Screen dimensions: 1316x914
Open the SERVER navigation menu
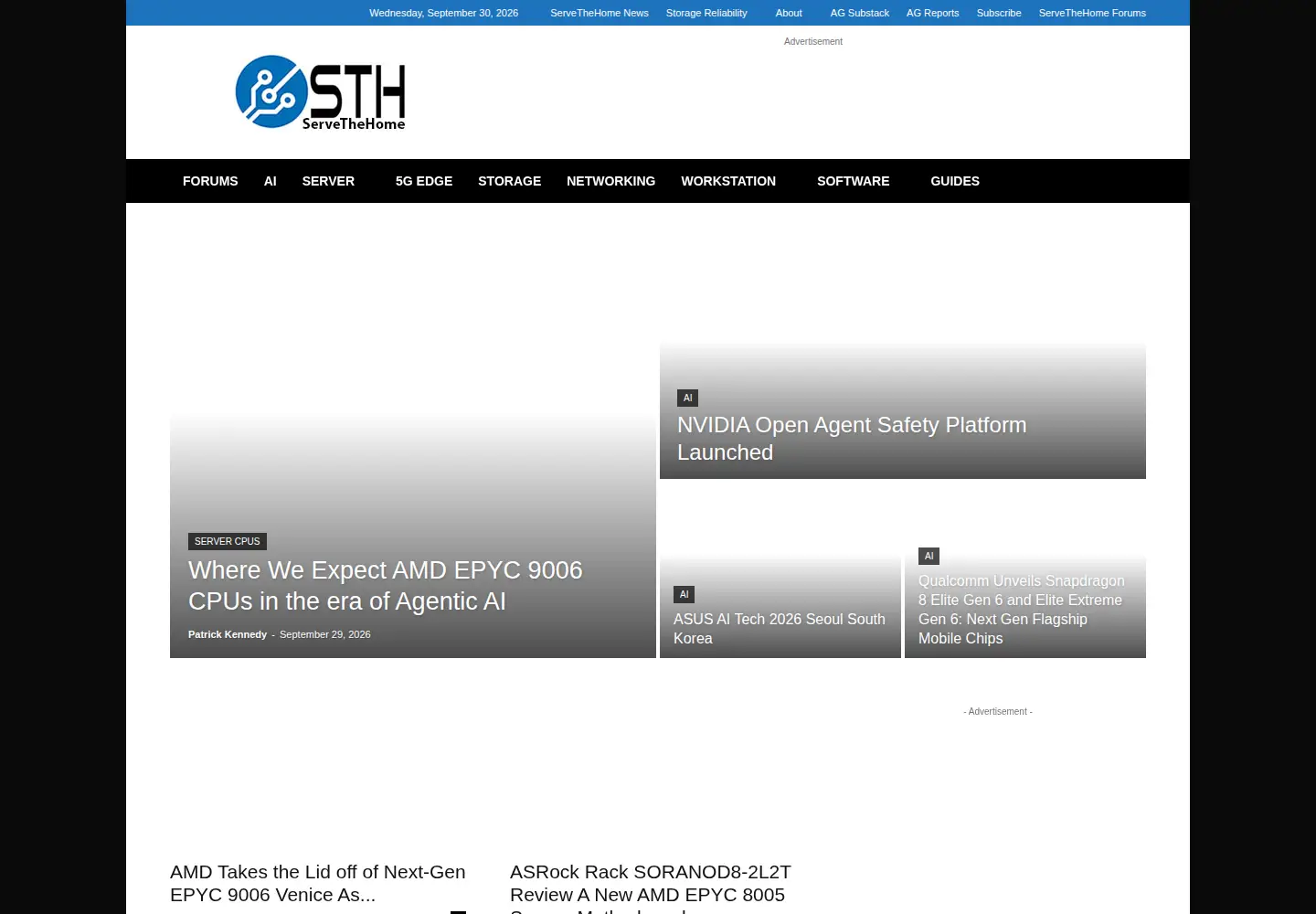click(x=328, y=181)
